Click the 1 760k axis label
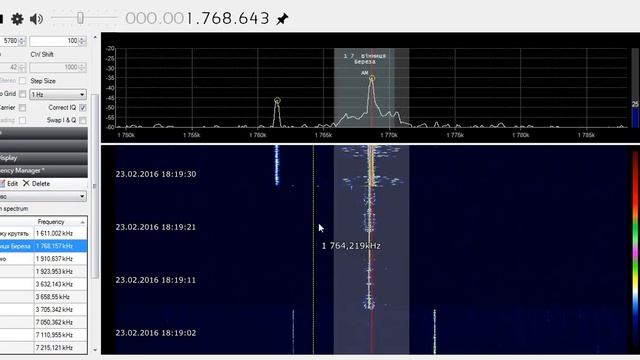This screenshot has width=640, height=360. tap(257, 135)
